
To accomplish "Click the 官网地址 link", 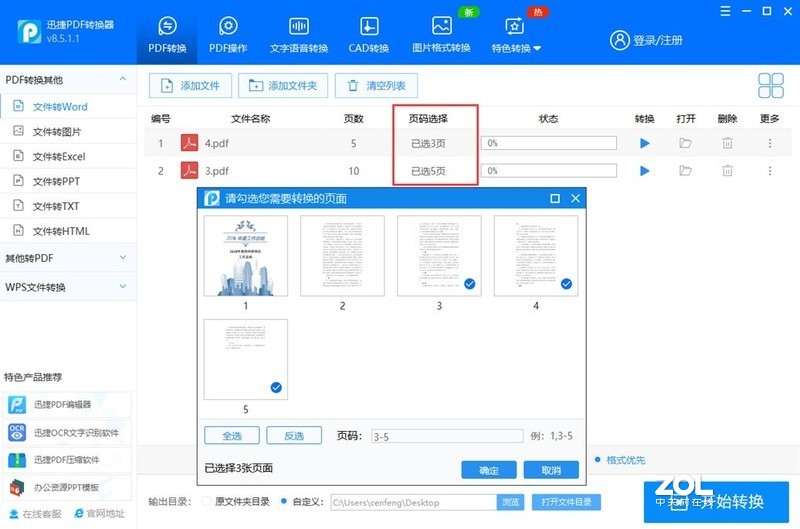I will (99, 514).
